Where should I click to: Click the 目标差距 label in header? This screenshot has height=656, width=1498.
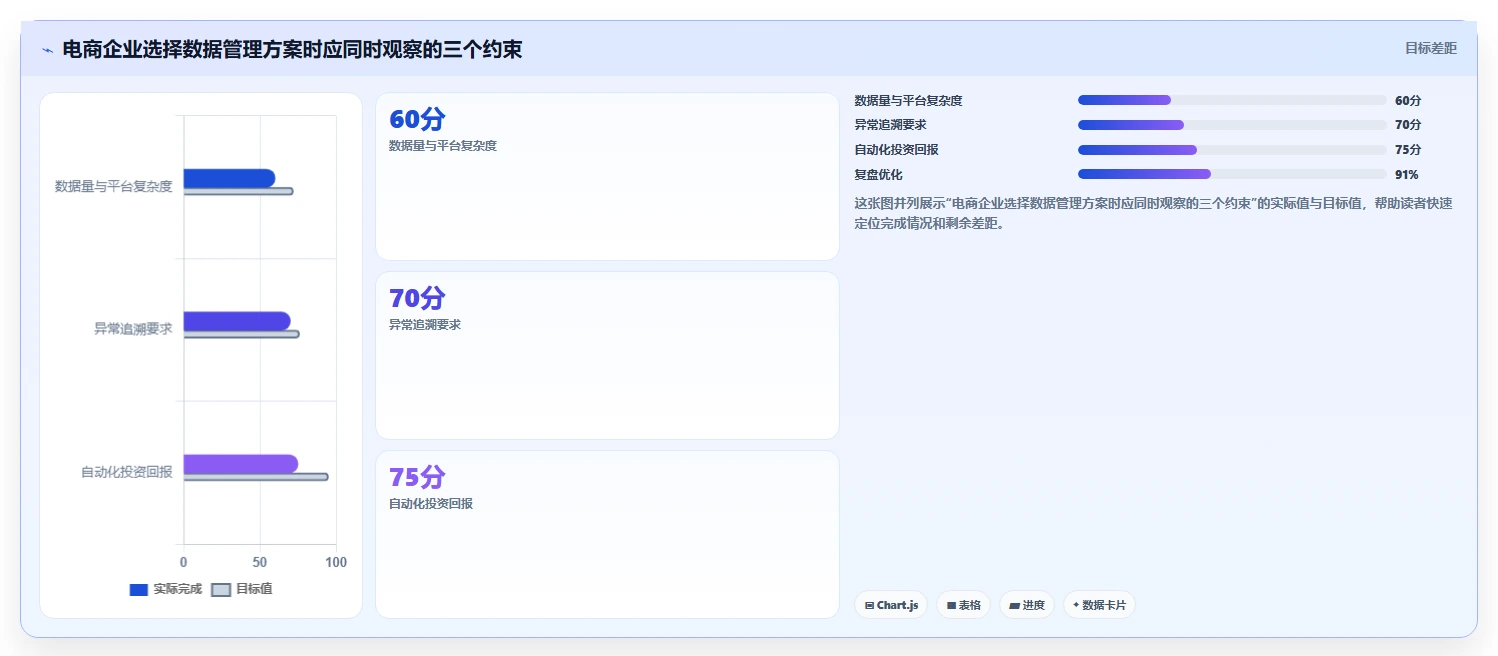pyautogui.click(x=1431, y=48)
